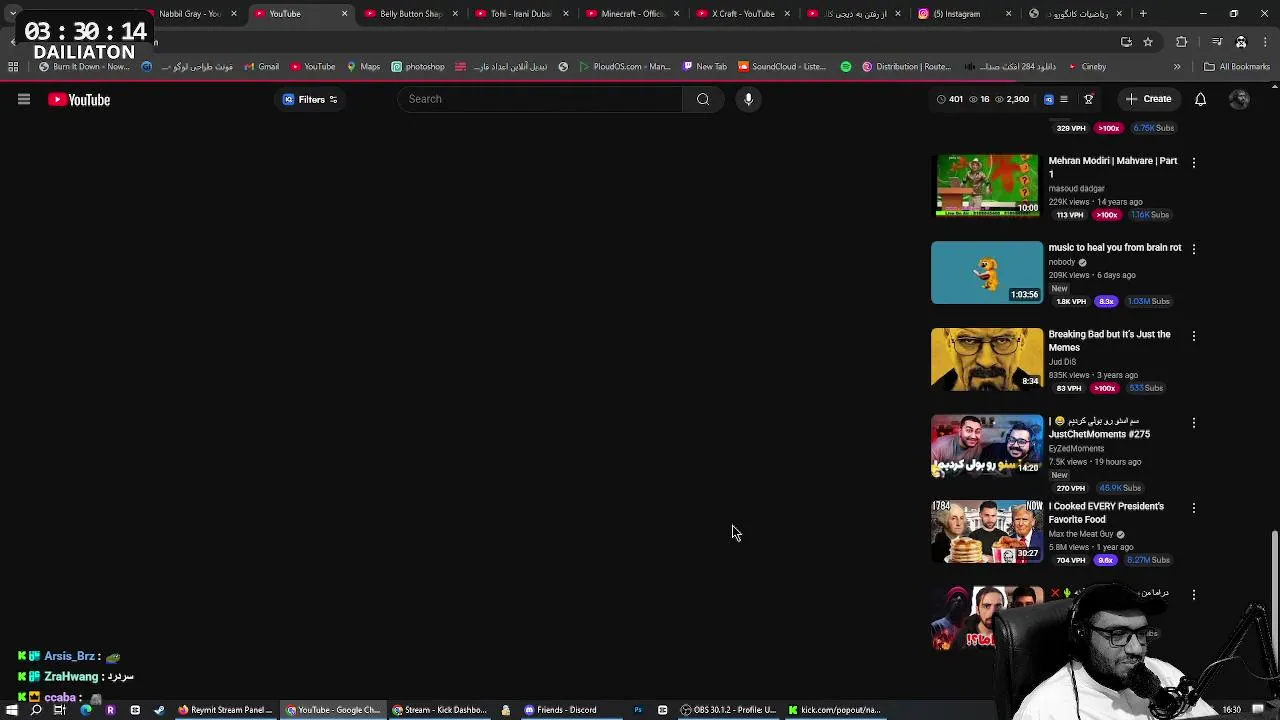The image size is (1280, 720).
Task: Open 'I Cooked EVERY President's Favorite Food' title
Action: (1106, 513)
